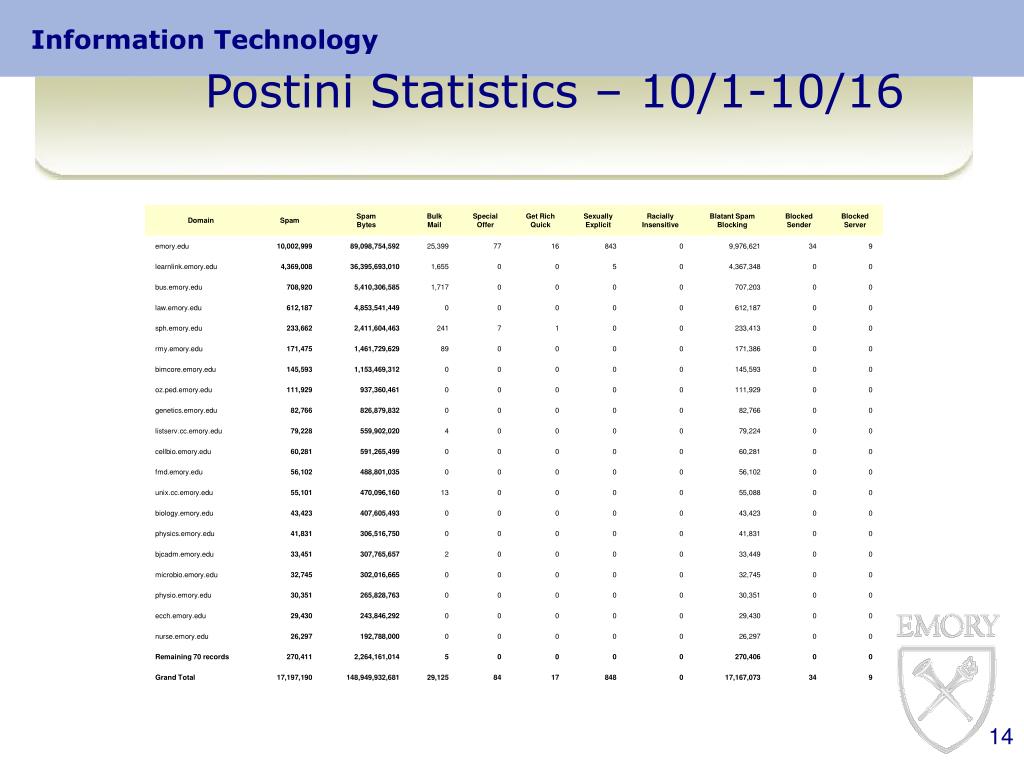The image size is (1024, 768).
Task: Click the 'listserv.cc.emory.edu' domain cell
Action: click(x=189, y=431)
